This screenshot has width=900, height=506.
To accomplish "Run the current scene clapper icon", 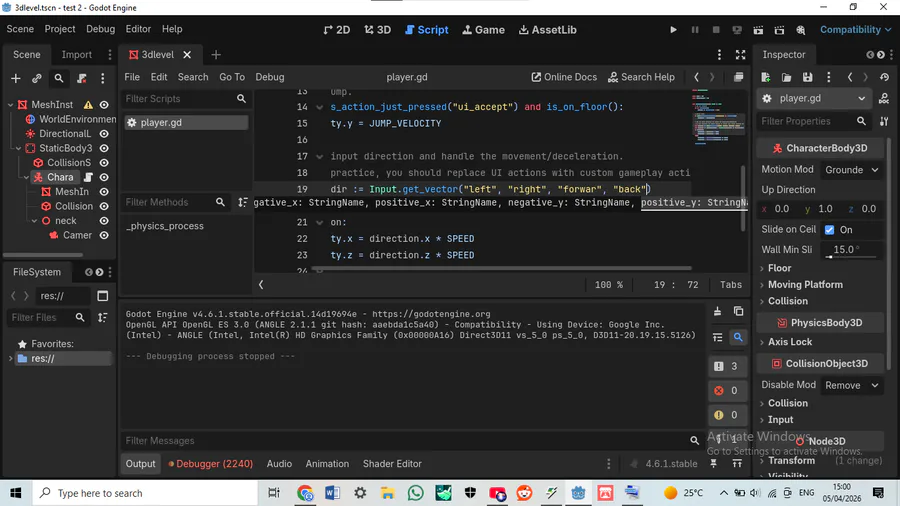I will click(758, 30).
